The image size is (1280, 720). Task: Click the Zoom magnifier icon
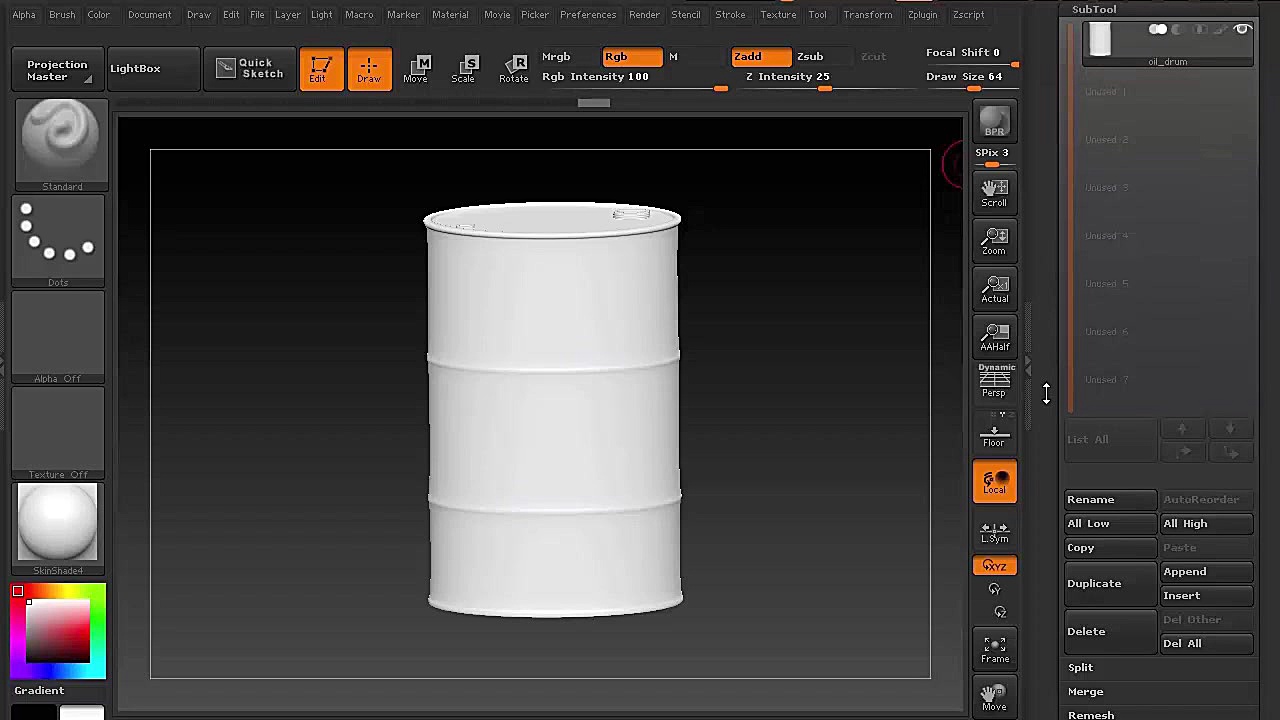pos(994,240)
